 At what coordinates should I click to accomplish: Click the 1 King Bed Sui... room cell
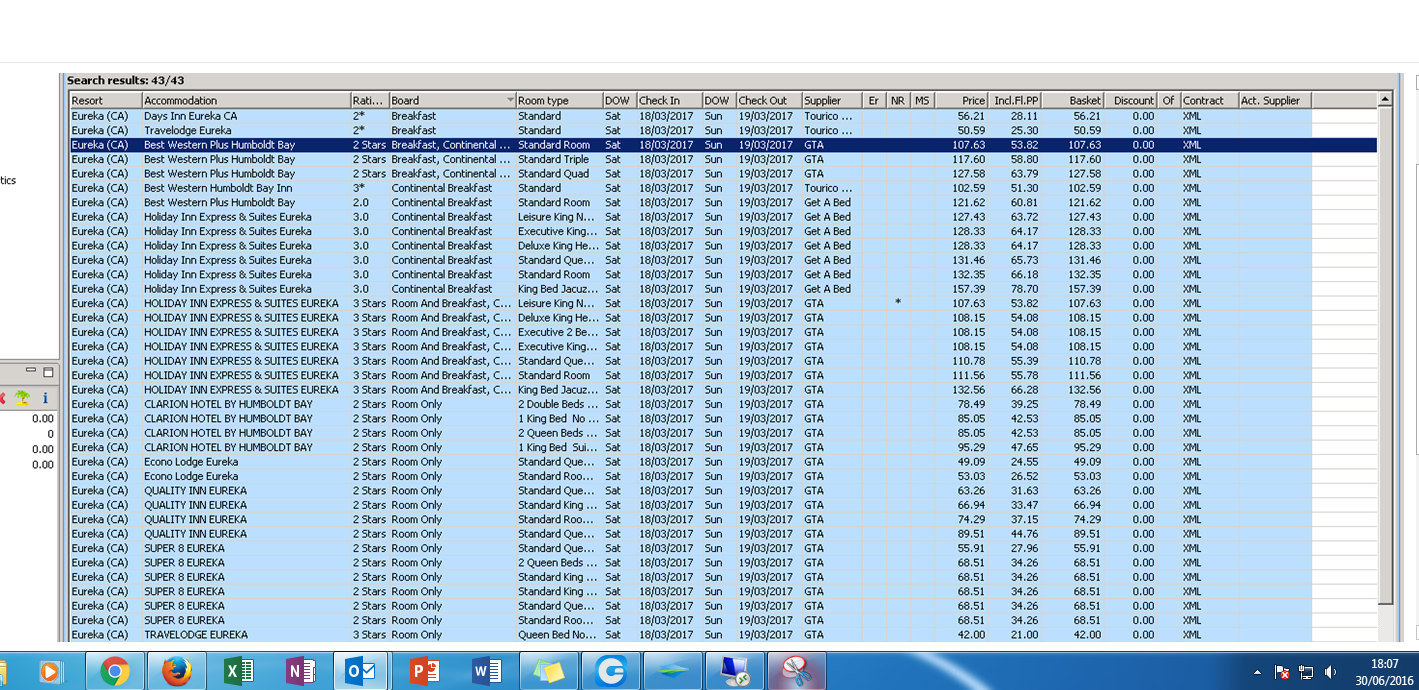(x=558, y=447)
